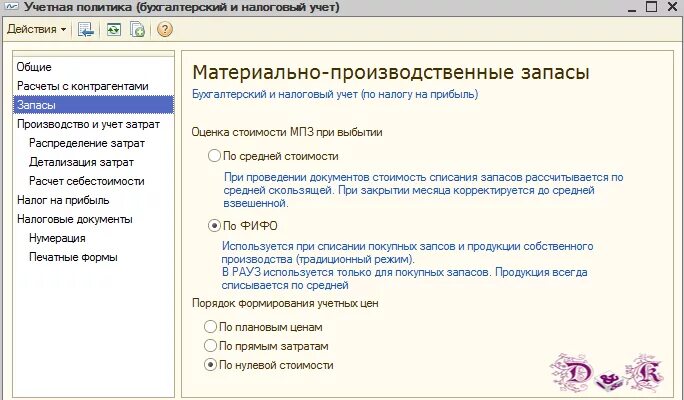Select the Запасы section
684x400 pixels.
[93, 105]
